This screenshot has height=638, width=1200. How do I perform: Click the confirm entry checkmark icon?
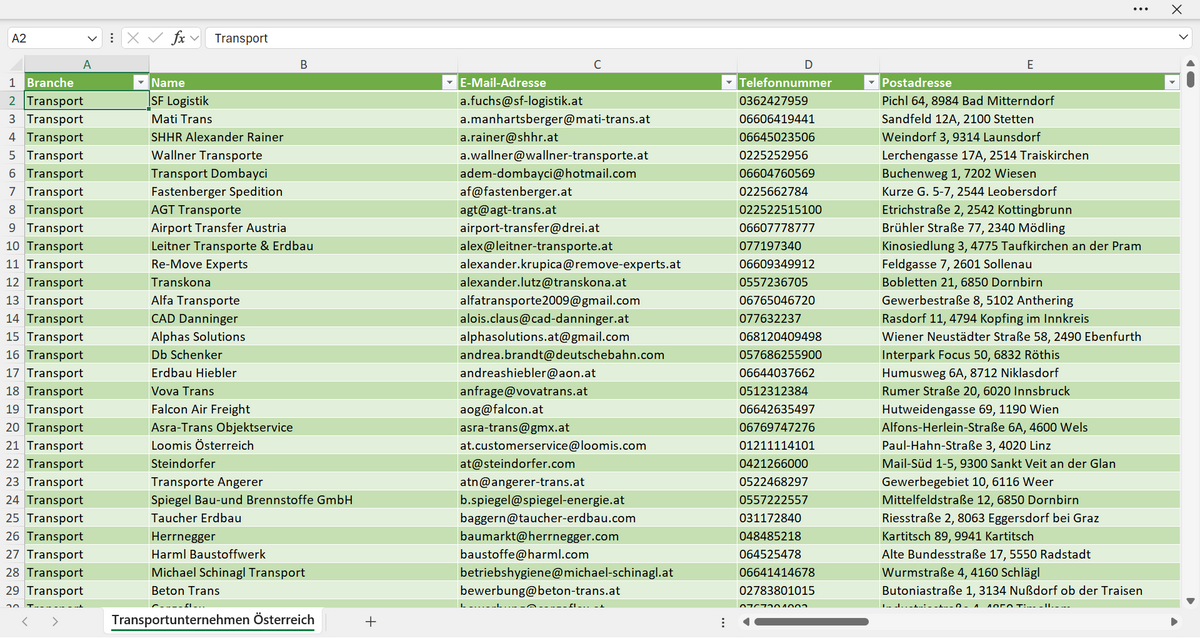coord(155,38)
